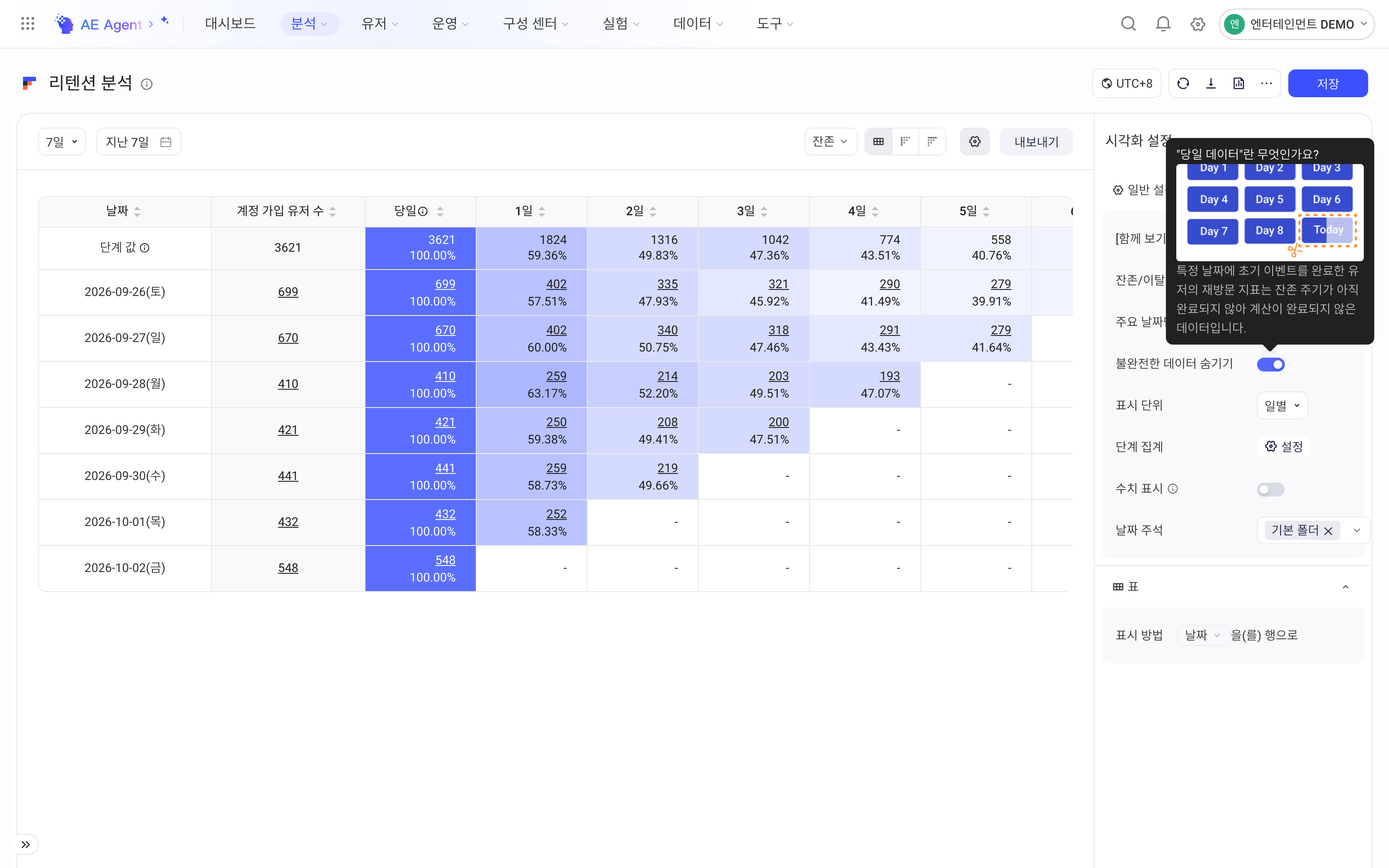Open the 지난 7일 date range picker
Screen dimensions: 1389x868
(x=139, y=142)
